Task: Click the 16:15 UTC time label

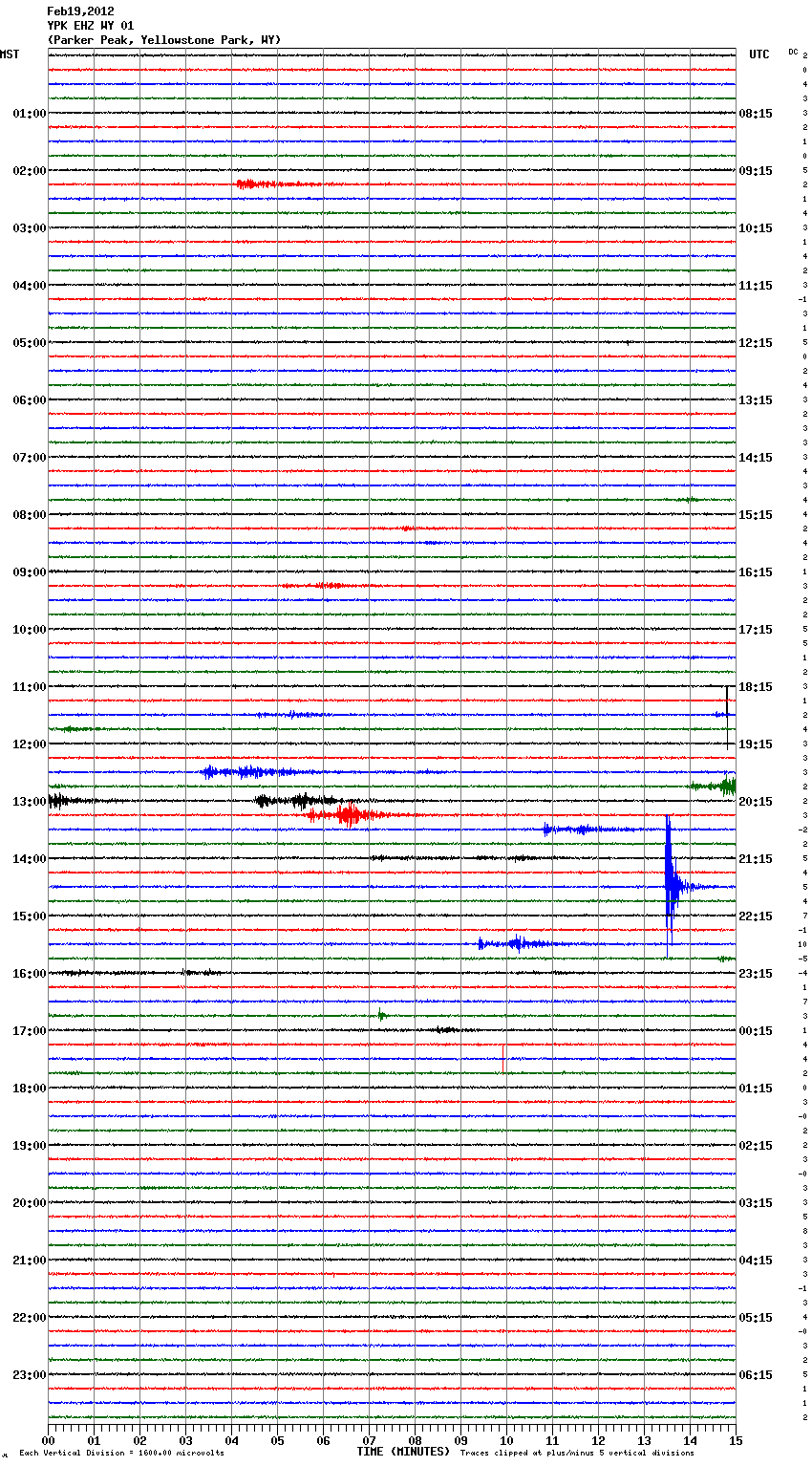Action: click(x=756, y=572)
